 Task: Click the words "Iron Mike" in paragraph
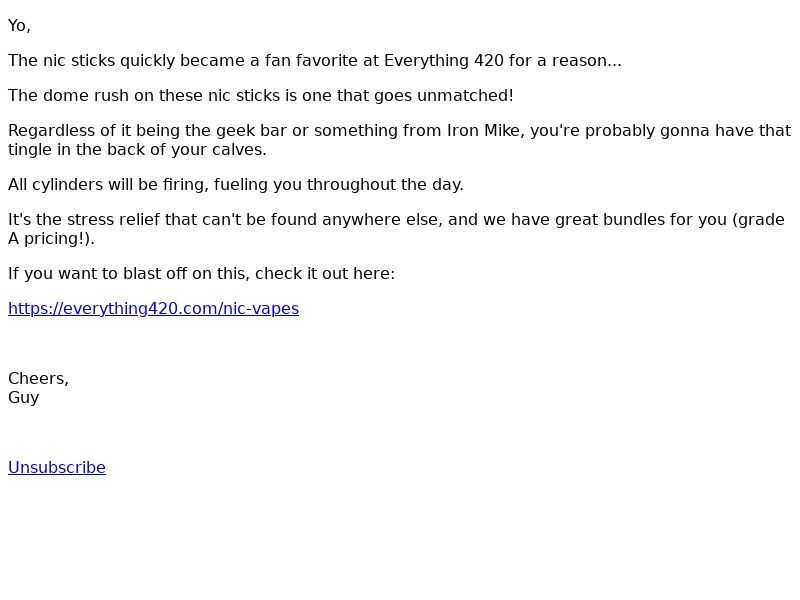tap(483, 131)
